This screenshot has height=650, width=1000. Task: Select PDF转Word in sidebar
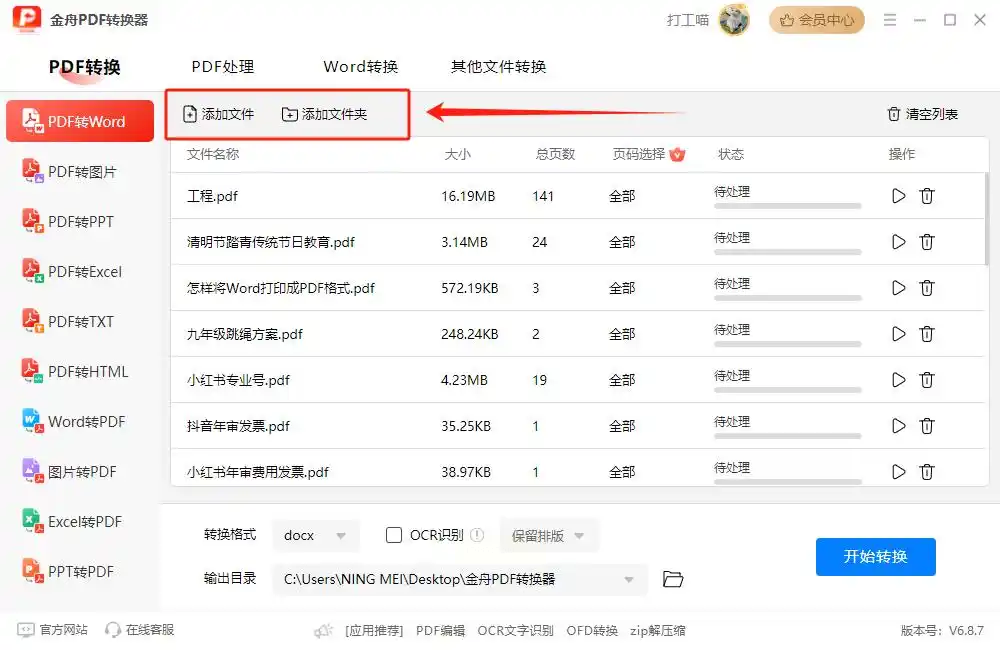(80, 121)
